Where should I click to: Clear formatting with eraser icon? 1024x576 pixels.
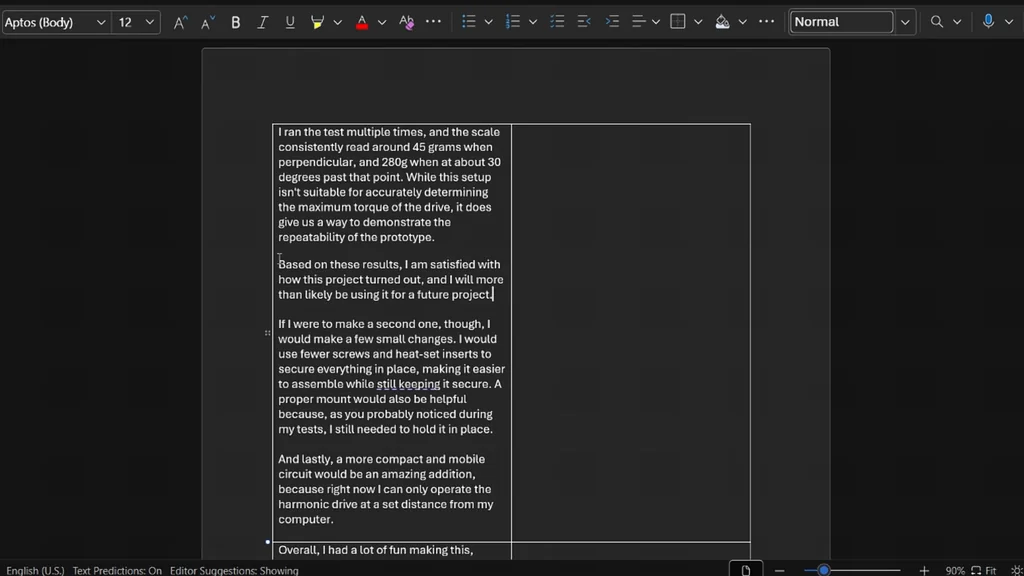coord(406,22)
